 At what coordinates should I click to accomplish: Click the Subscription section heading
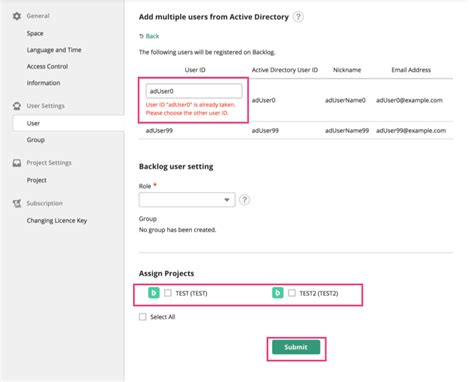pos(45,203)
